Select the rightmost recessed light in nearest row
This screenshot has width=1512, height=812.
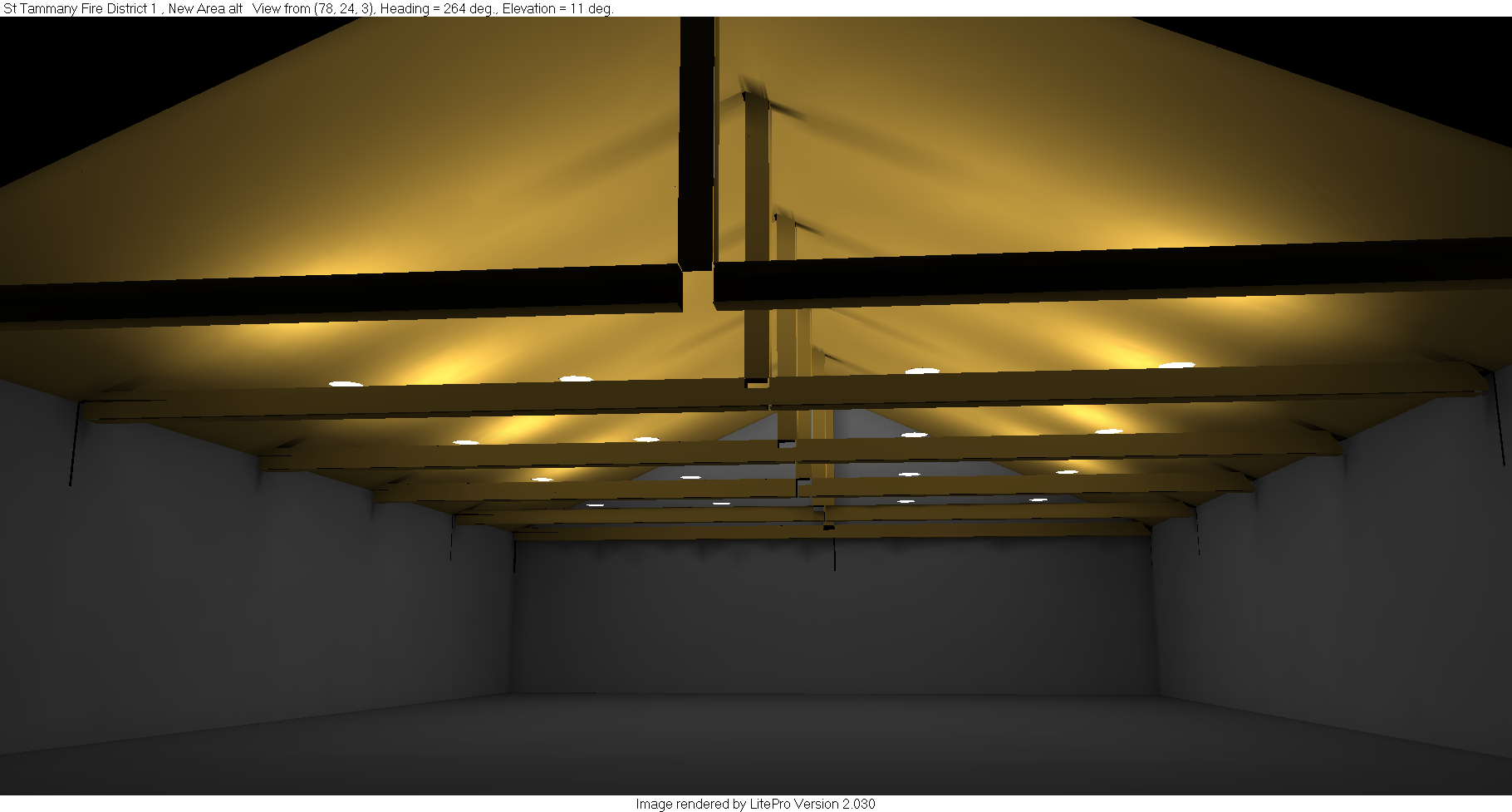point(1176,365)
